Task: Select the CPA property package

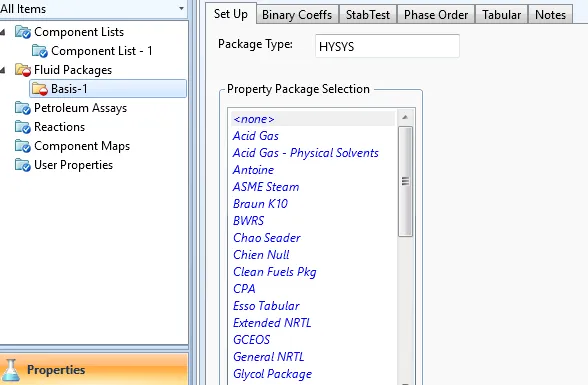Action: (x=244, y=289)
